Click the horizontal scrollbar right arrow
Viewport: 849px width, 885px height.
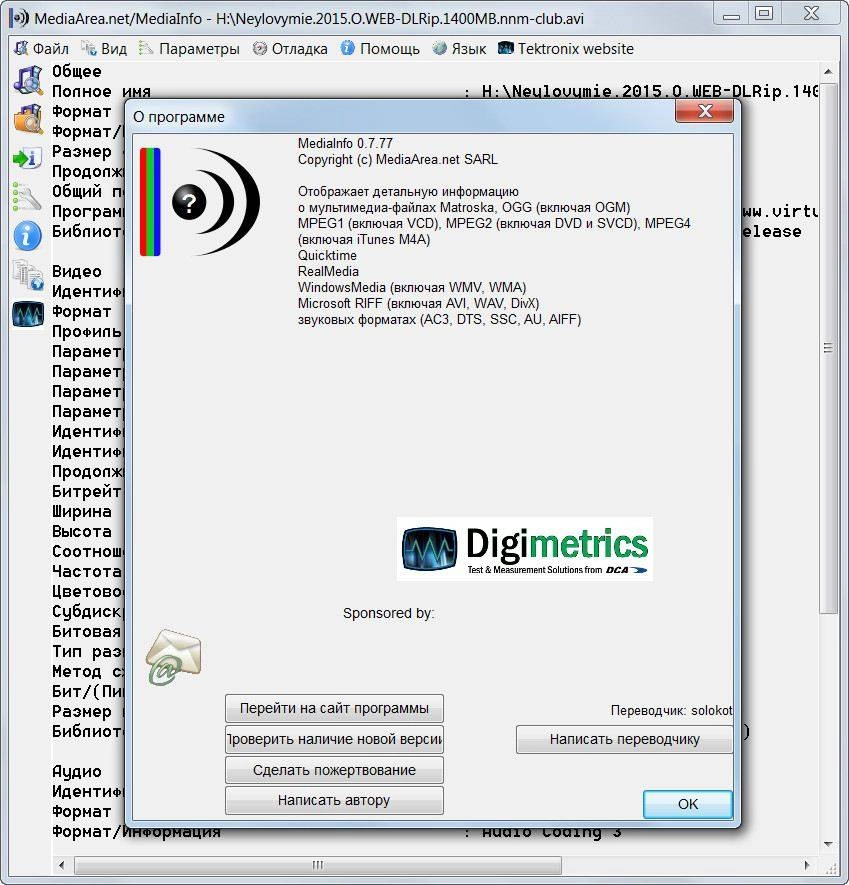[807, 865]
